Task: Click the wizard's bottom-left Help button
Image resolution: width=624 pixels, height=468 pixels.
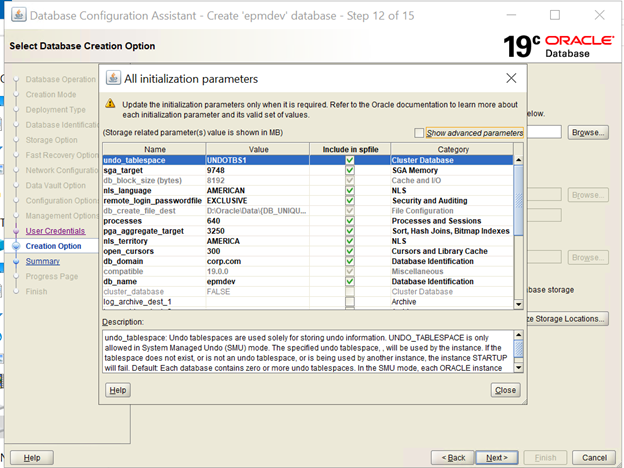Action: click(32, 458)
